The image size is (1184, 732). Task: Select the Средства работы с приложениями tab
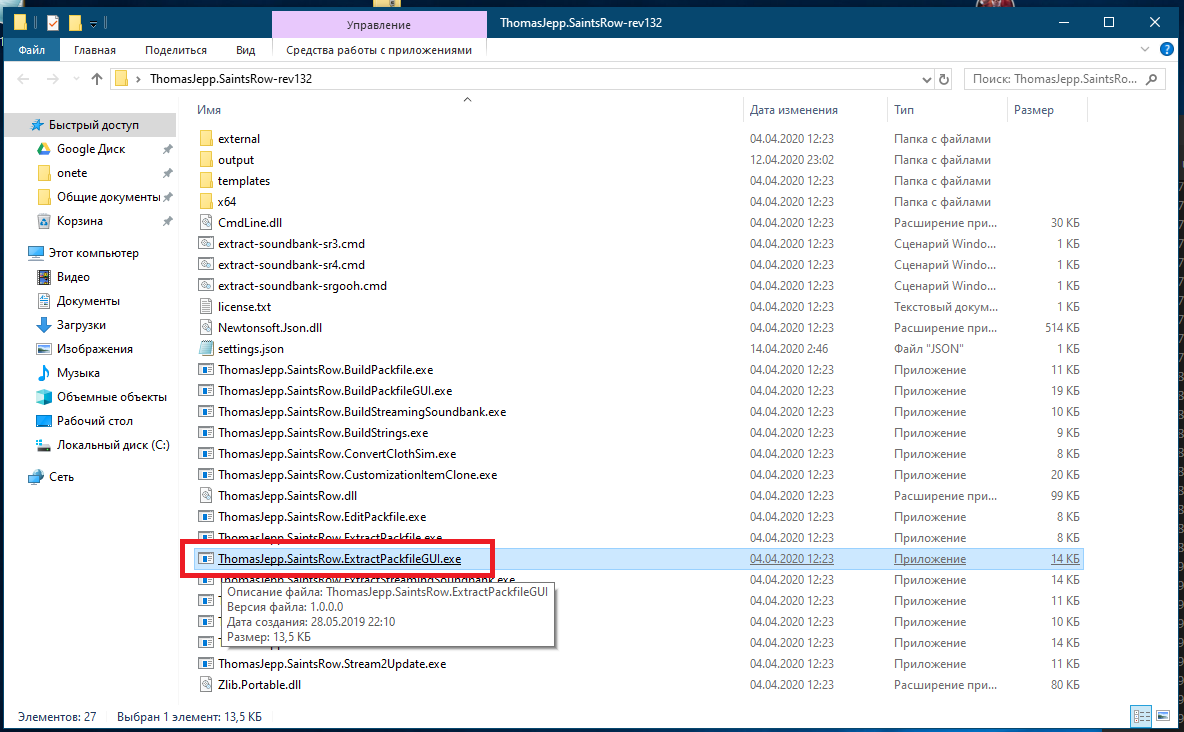[x=379, y=50]
